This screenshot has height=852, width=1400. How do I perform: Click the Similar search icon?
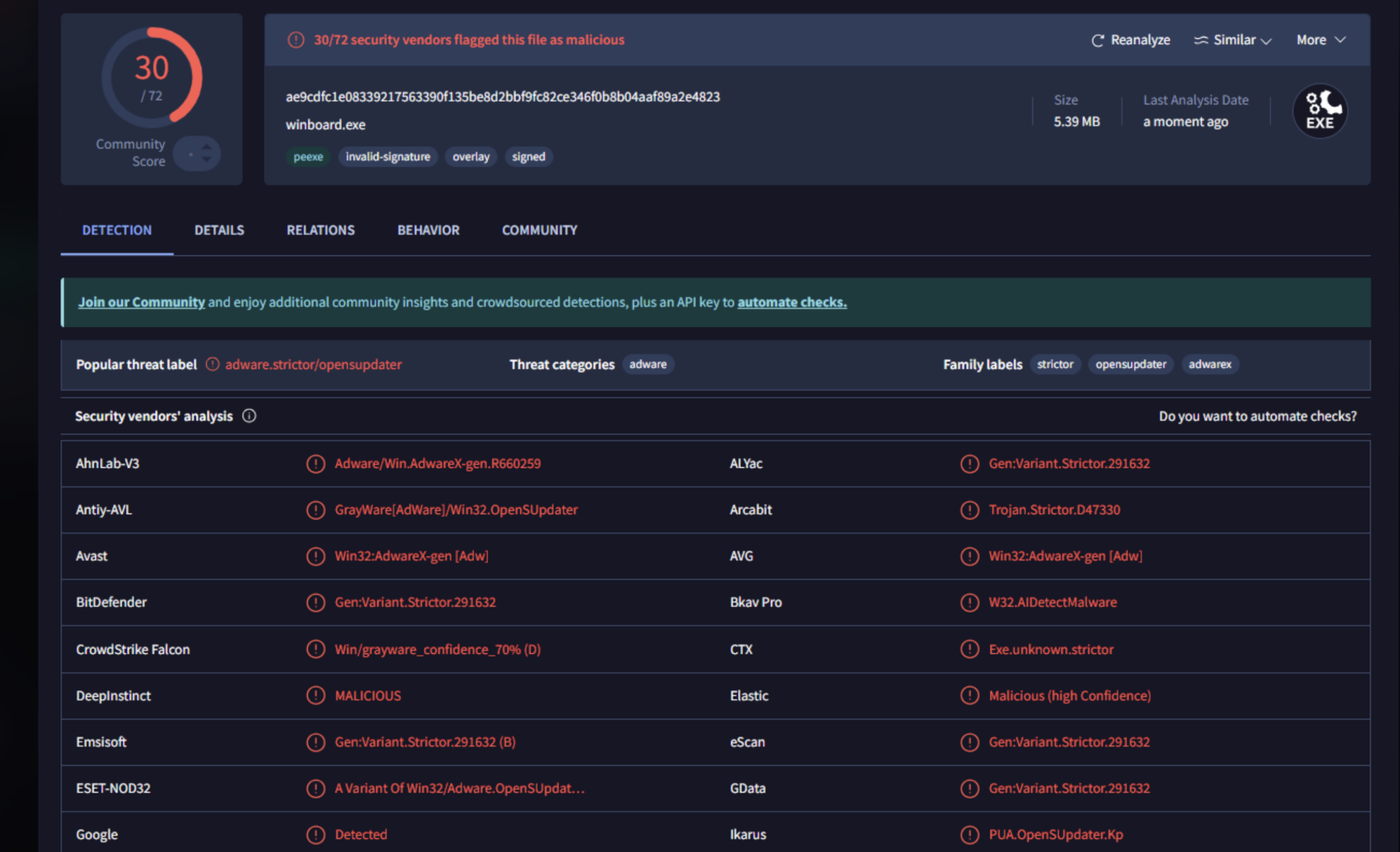click(1201, 40)
